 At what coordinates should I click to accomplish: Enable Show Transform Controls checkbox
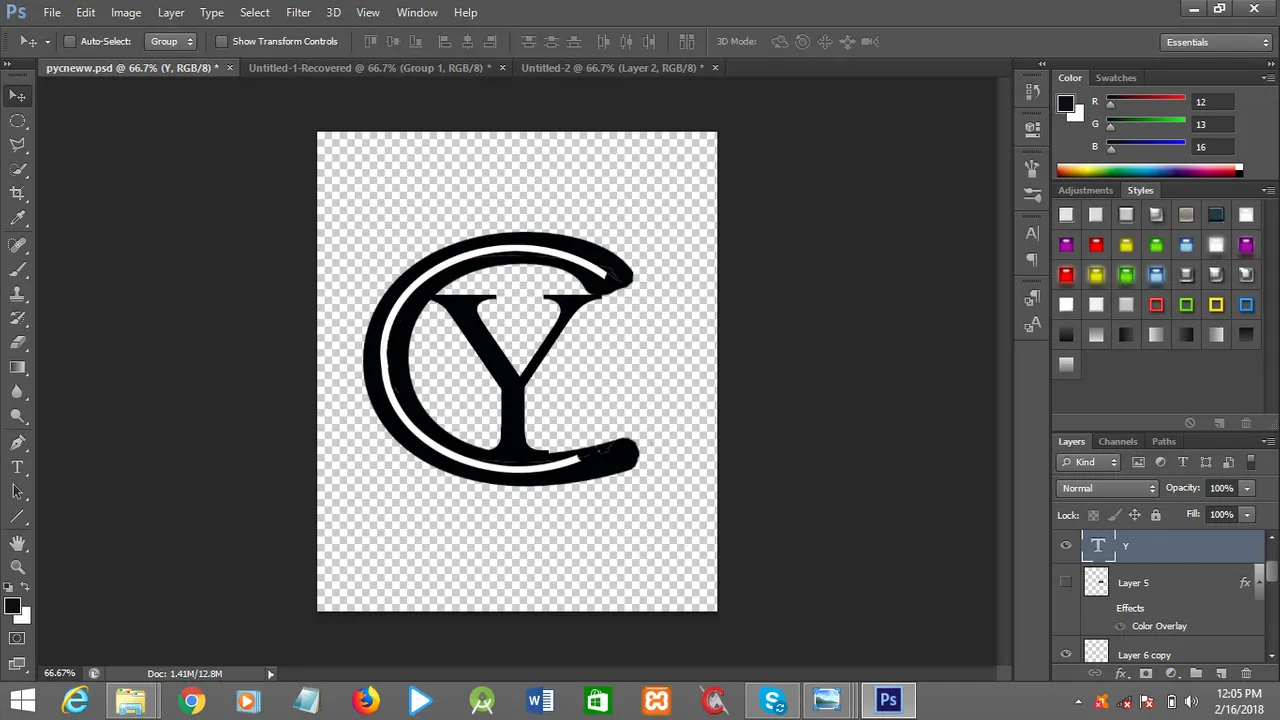[222, 41]
